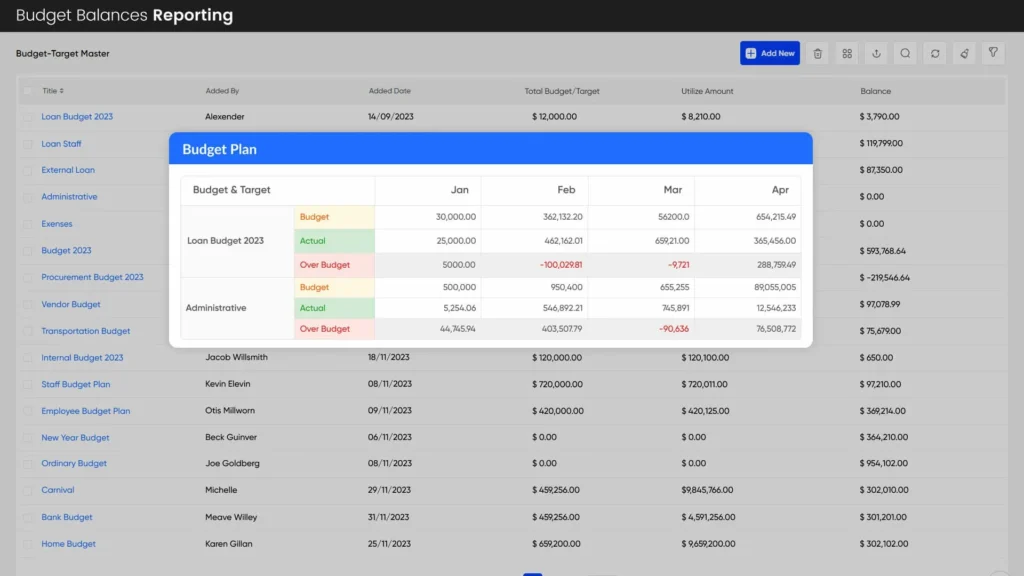
Task: Open search with the magnifier icon
Action: pos(905,53)
